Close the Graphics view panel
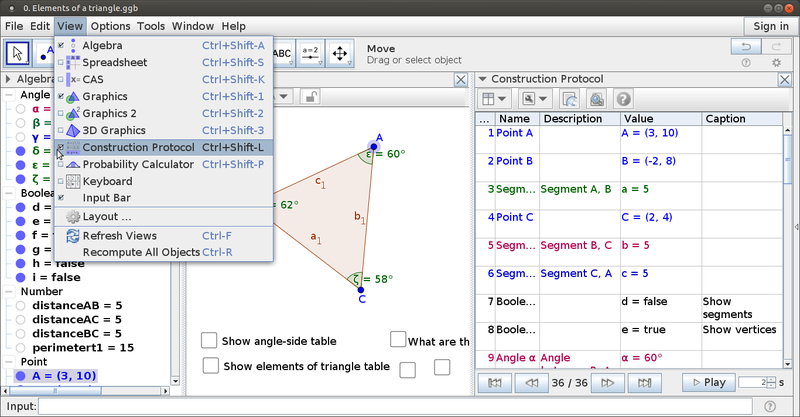800x417 pixels. [461, 80]
